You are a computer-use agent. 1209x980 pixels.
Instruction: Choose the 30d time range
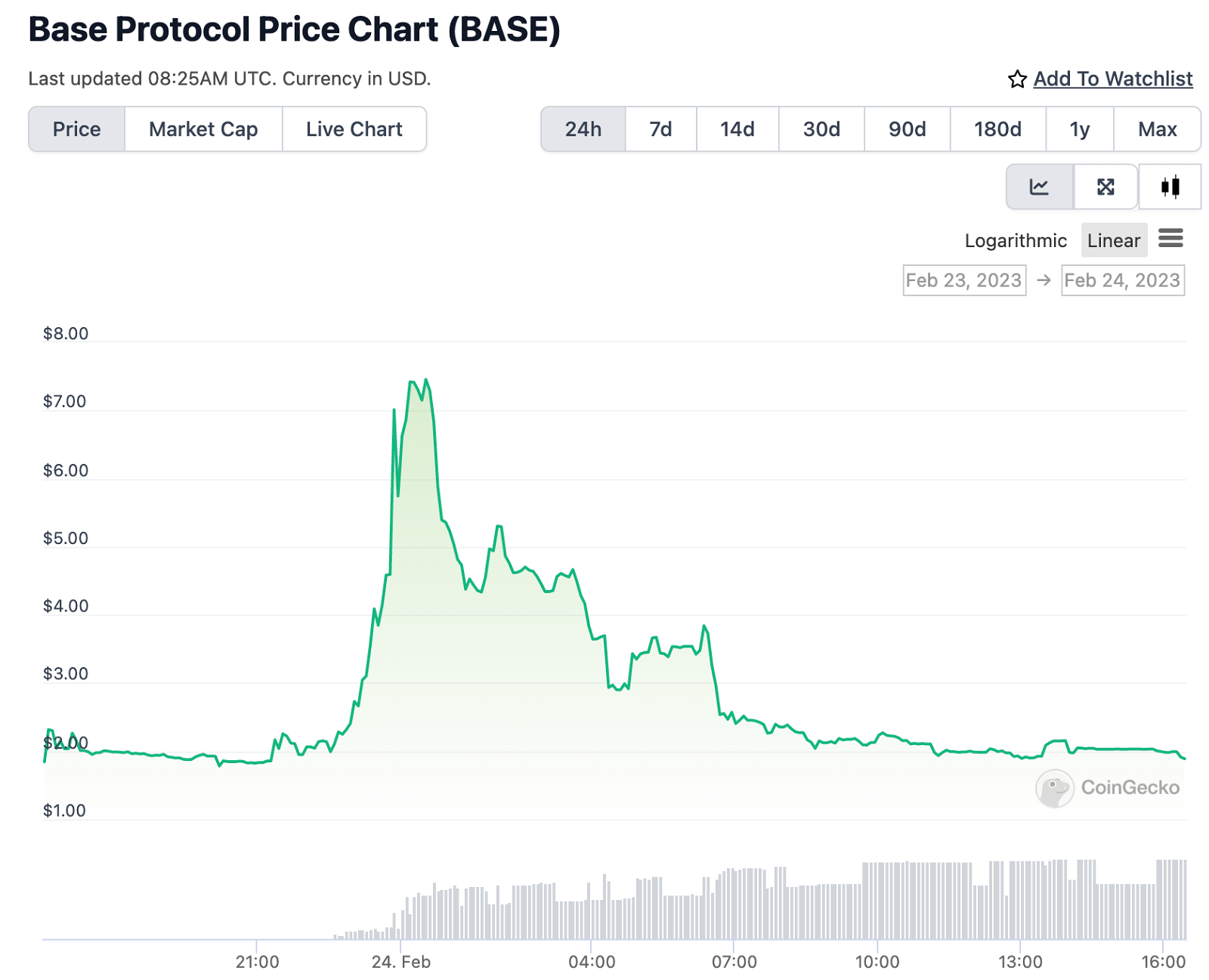pyautogui.click(x=821, y=129)
